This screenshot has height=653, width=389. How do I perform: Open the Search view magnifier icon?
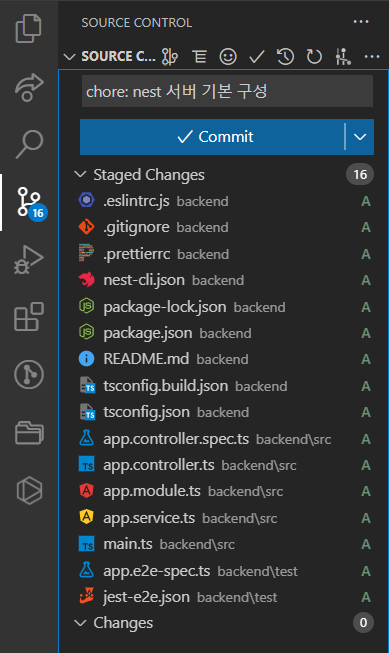tap(29, 144)
